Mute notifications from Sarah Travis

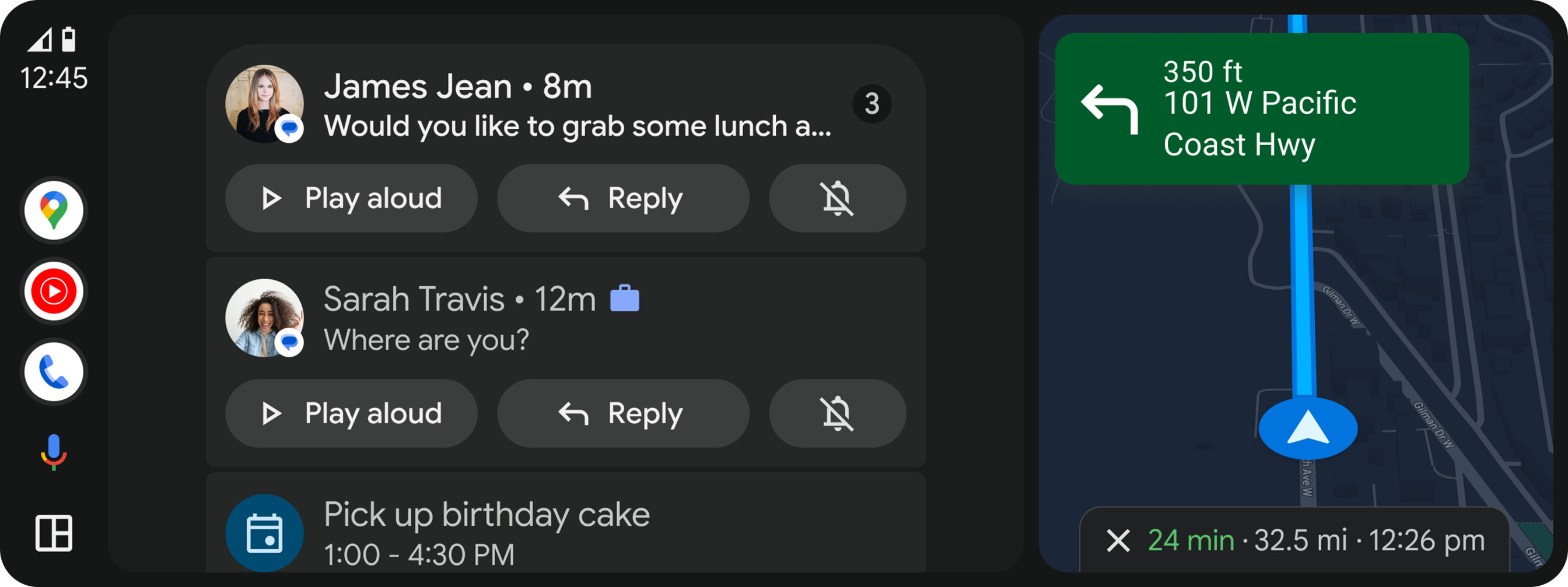click(837, 413)
